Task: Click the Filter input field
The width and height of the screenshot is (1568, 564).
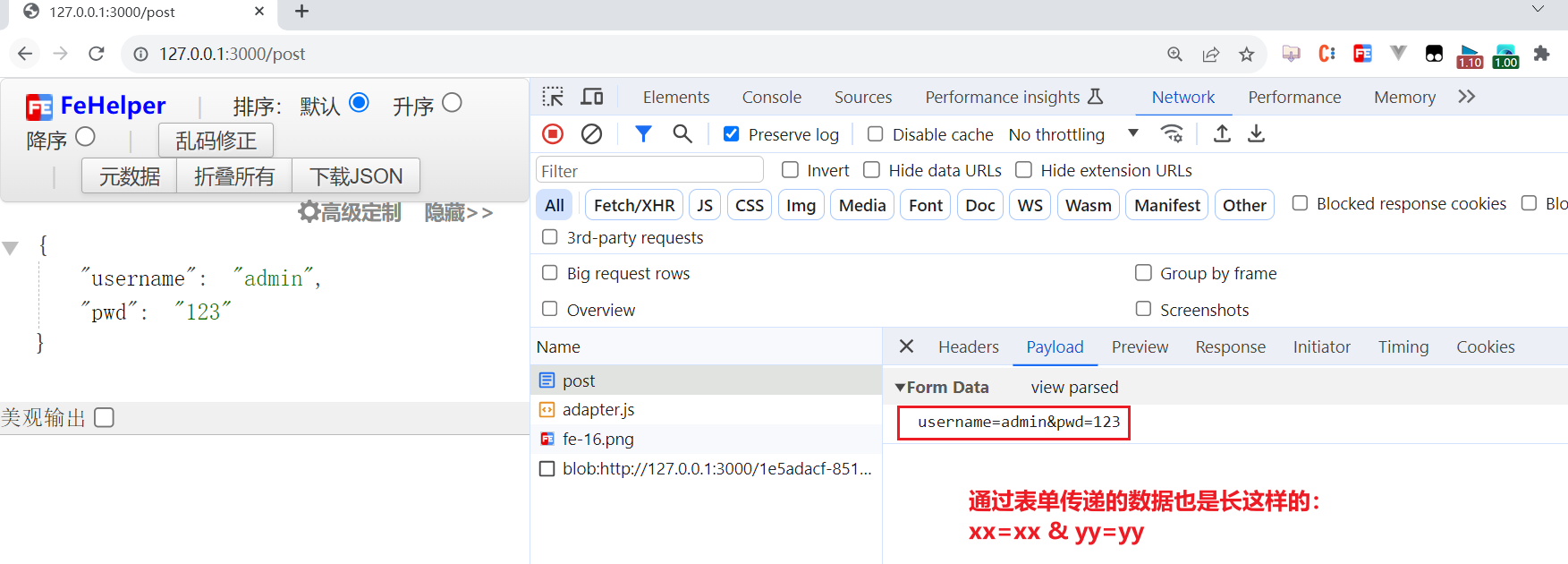Action: (649, 170)
